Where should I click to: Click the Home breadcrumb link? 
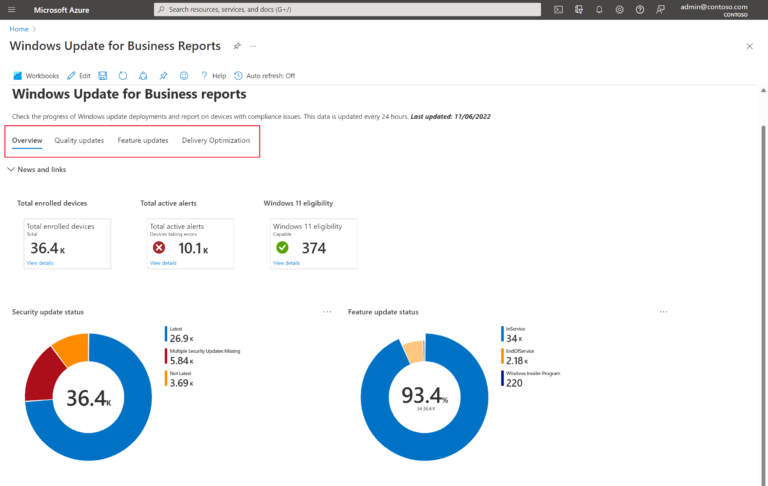point(19,29)
